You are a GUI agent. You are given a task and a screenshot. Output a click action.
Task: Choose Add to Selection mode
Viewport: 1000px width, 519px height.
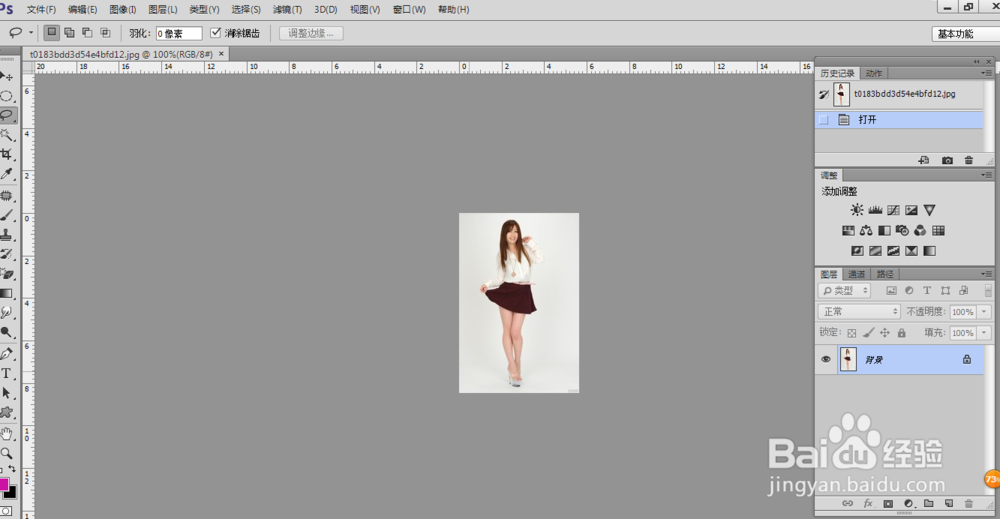click(70, 33)
